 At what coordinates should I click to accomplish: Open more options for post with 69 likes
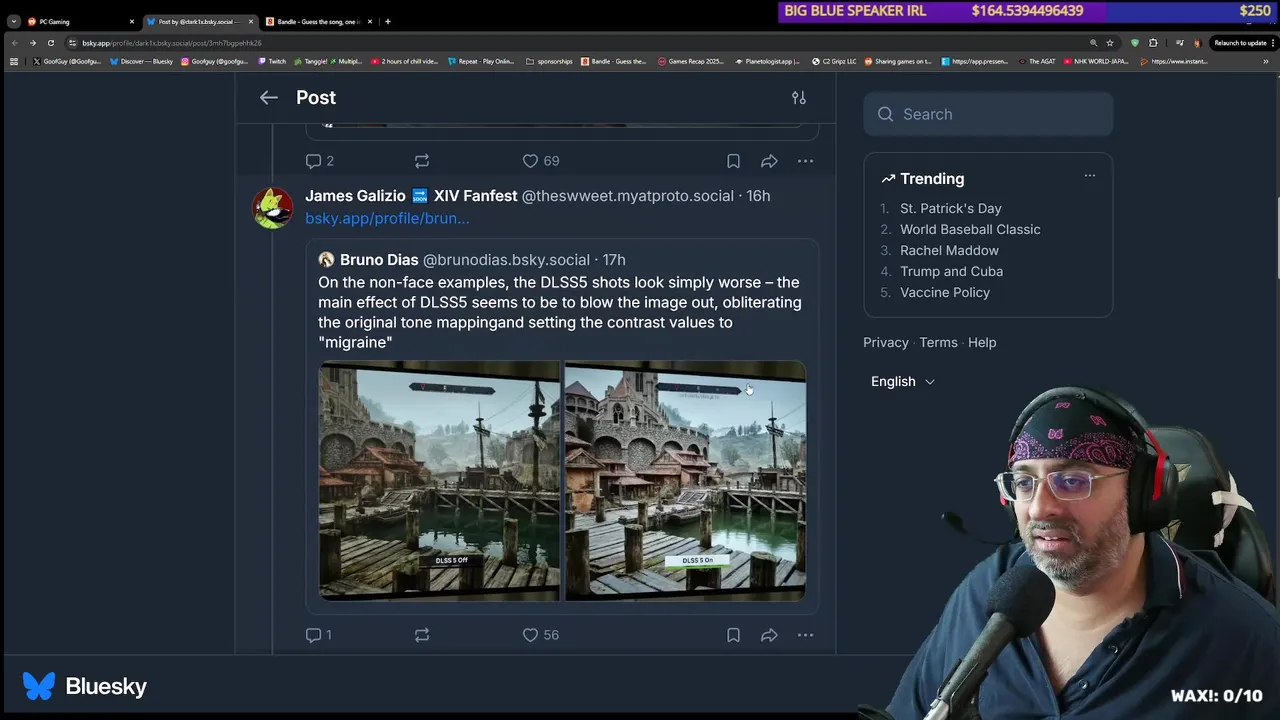click(805, 160)
